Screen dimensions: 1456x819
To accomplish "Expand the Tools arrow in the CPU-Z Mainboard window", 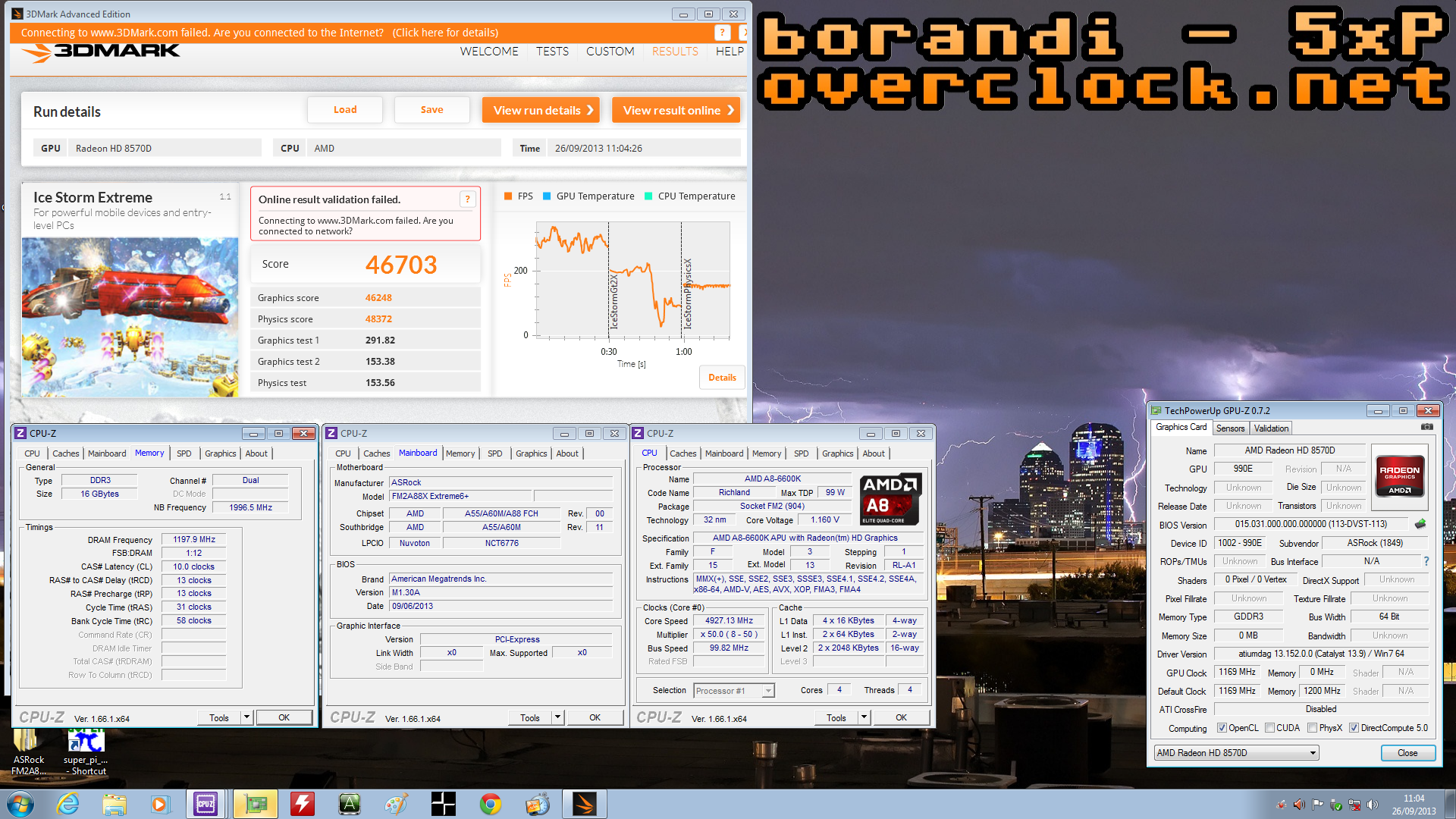I will (x=557, y=717).
